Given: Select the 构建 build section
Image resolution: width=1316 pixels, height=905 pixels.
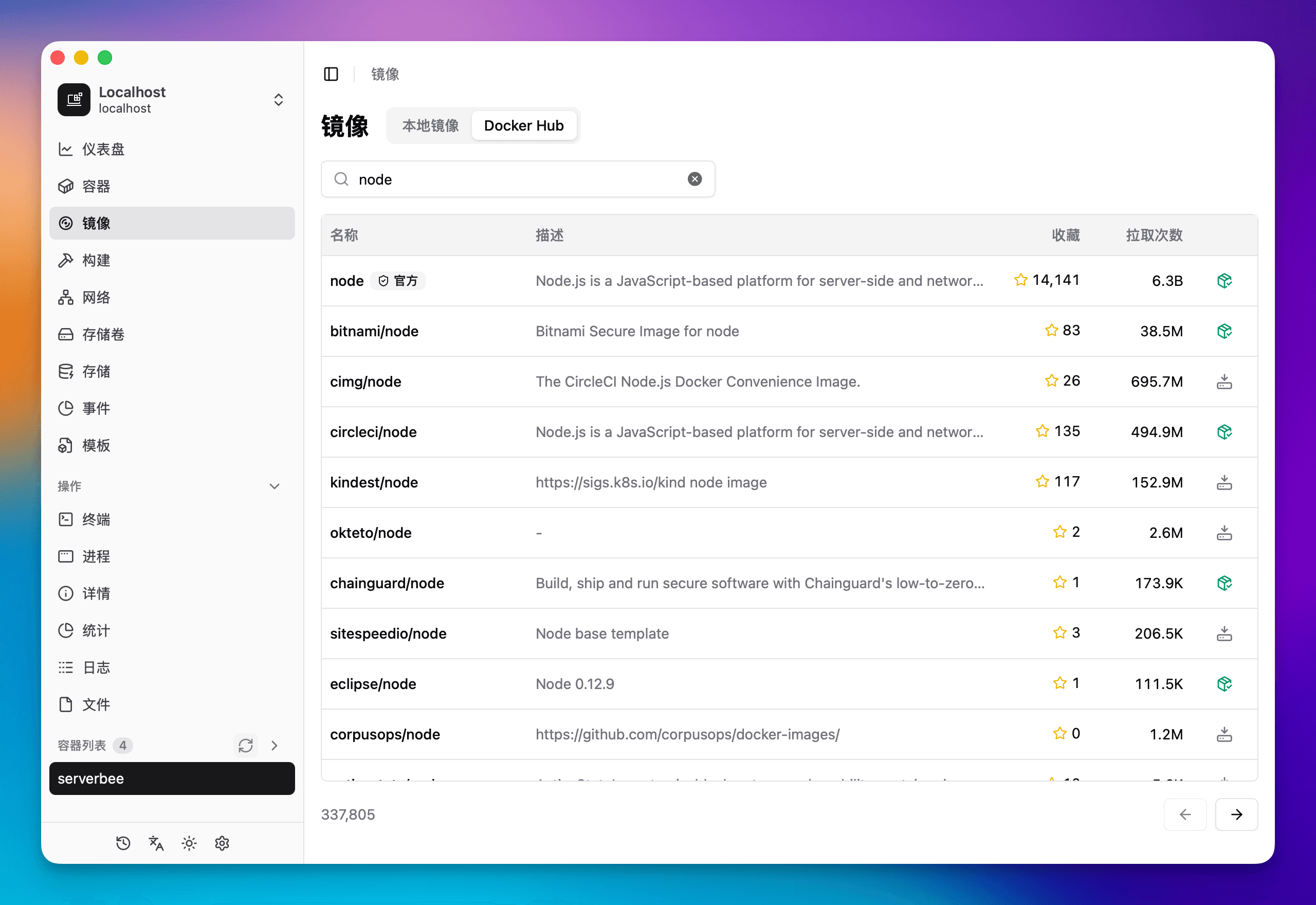Looking at the screenshot, I should tap(95, 260).
